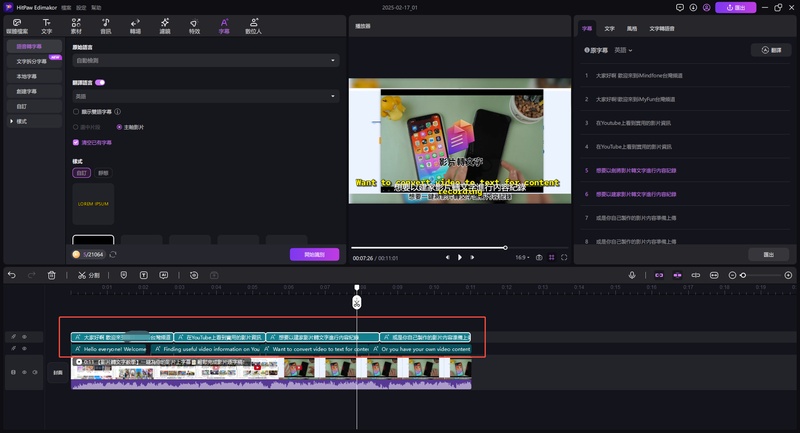The height and width of the screenshot is (433, 800).
Task: Take a snapshot with the camera icon in player
Action: pos(539,258)
